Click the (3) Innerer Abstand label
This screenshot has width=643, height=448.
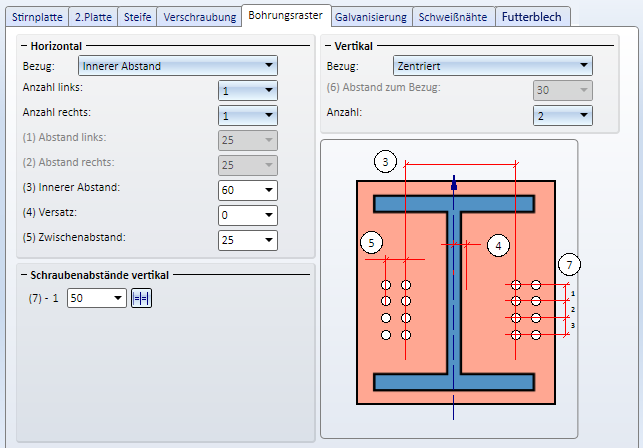pos(71,187)
